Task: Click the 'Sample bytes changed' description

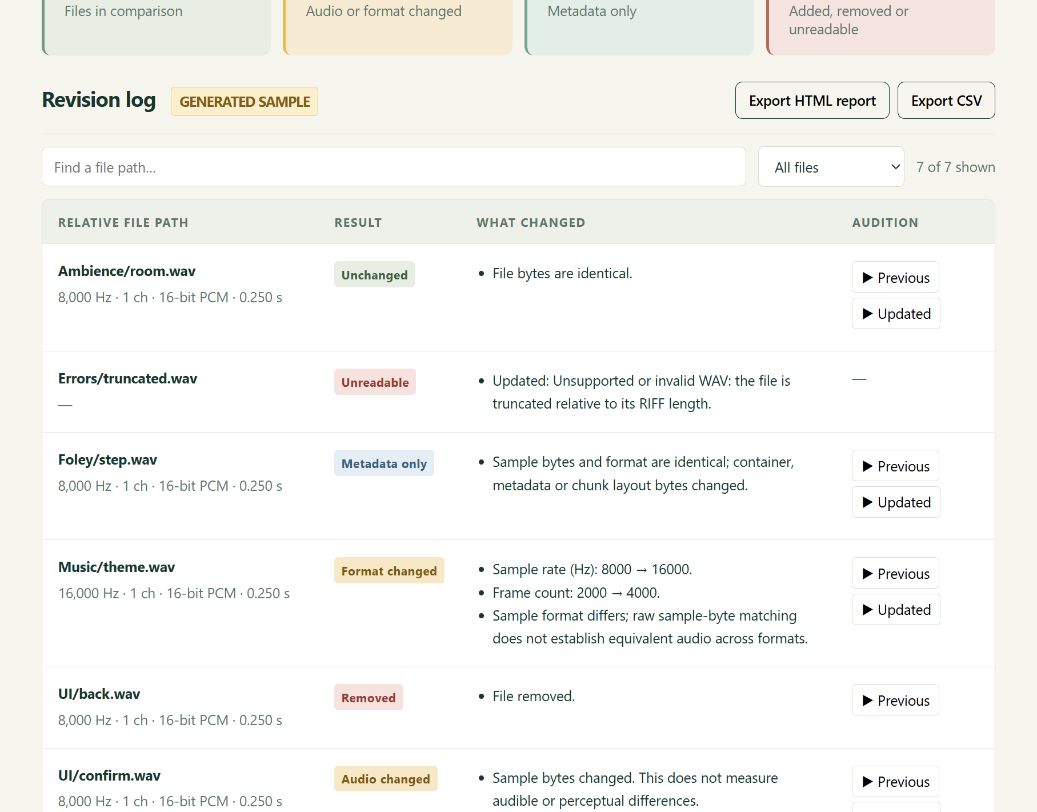Action: (x=635, y=789)
